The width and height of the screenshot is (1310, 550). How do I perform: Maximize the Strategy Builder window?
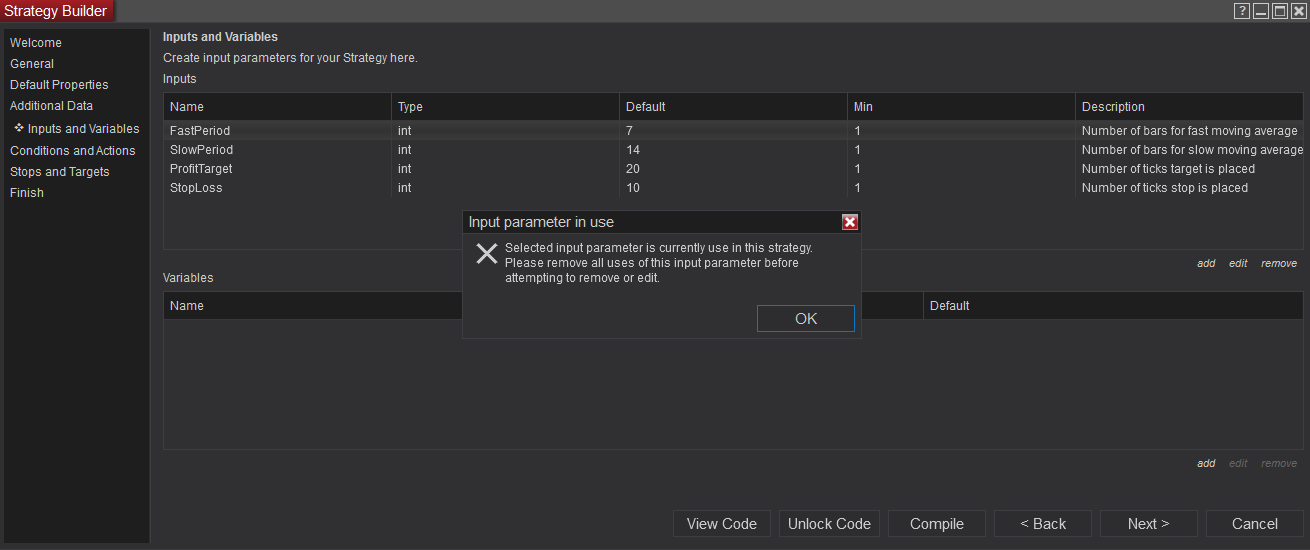coord(1280,11)
